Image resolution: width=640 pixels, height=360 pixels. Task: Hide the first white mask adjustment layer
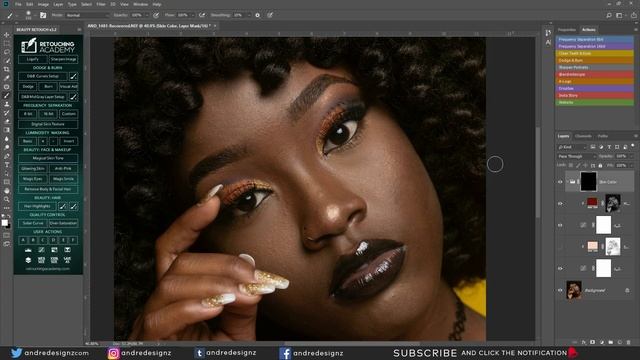point(560,225)
